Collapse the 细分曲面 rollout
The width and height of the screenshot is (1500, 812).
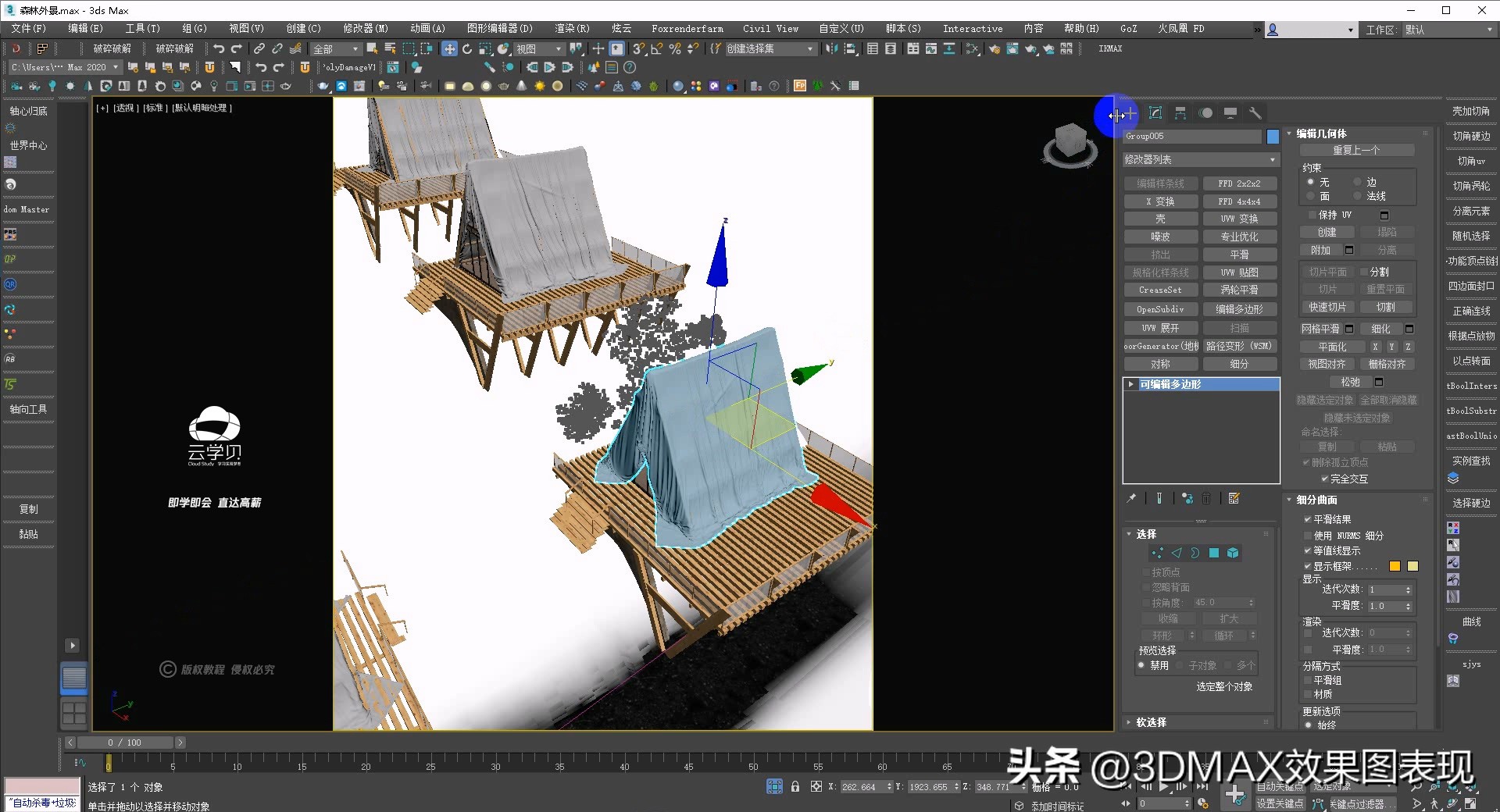point(1315,500)
